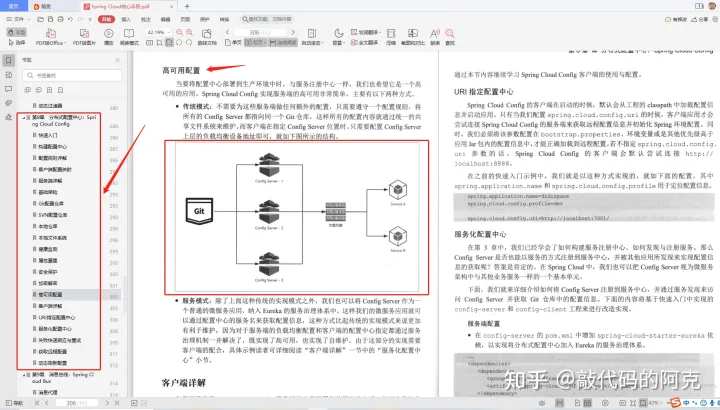This screenshot has width=720, height=410.
Task: Go to previous page arrow in toolbar
Action: [x=227, y=32]
